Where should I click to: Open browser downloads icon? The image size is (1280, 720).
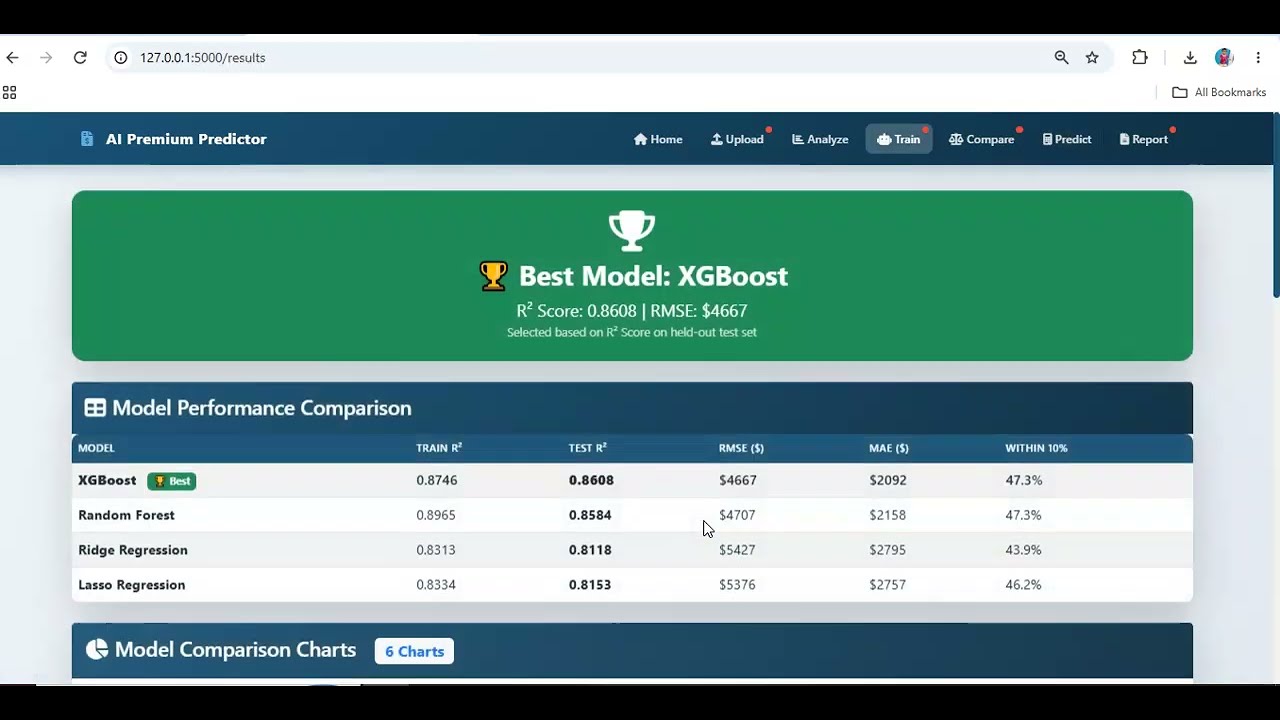click(1190, 58)
